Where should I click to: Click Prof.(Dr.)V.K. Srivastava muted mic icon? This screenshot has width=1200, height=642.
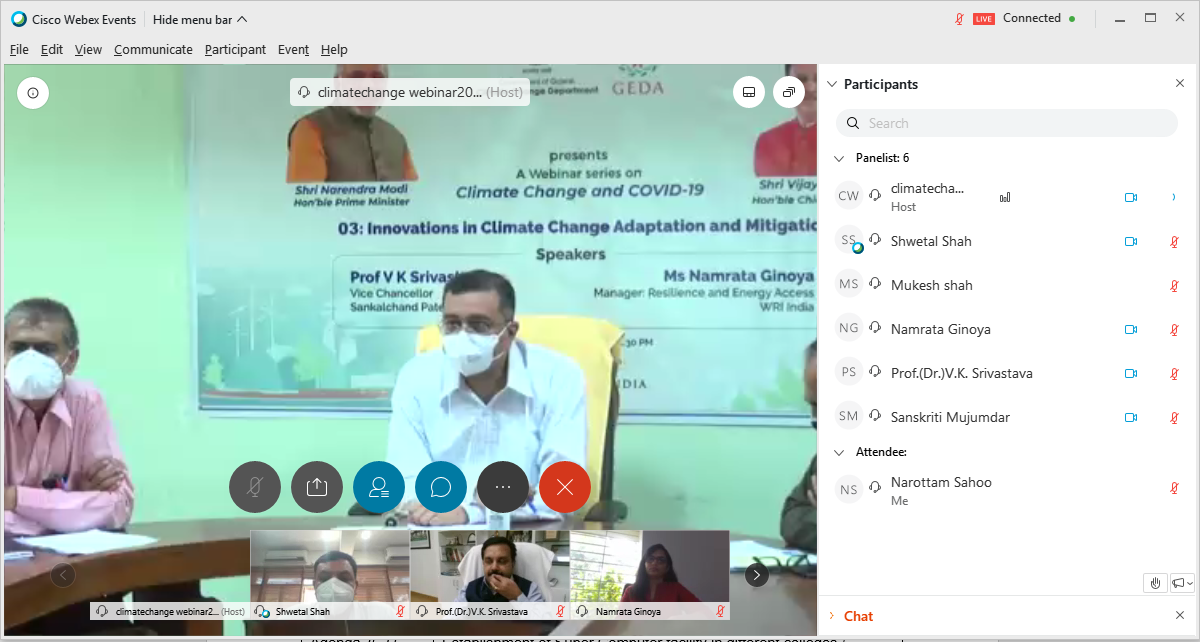coord(1175,373)
